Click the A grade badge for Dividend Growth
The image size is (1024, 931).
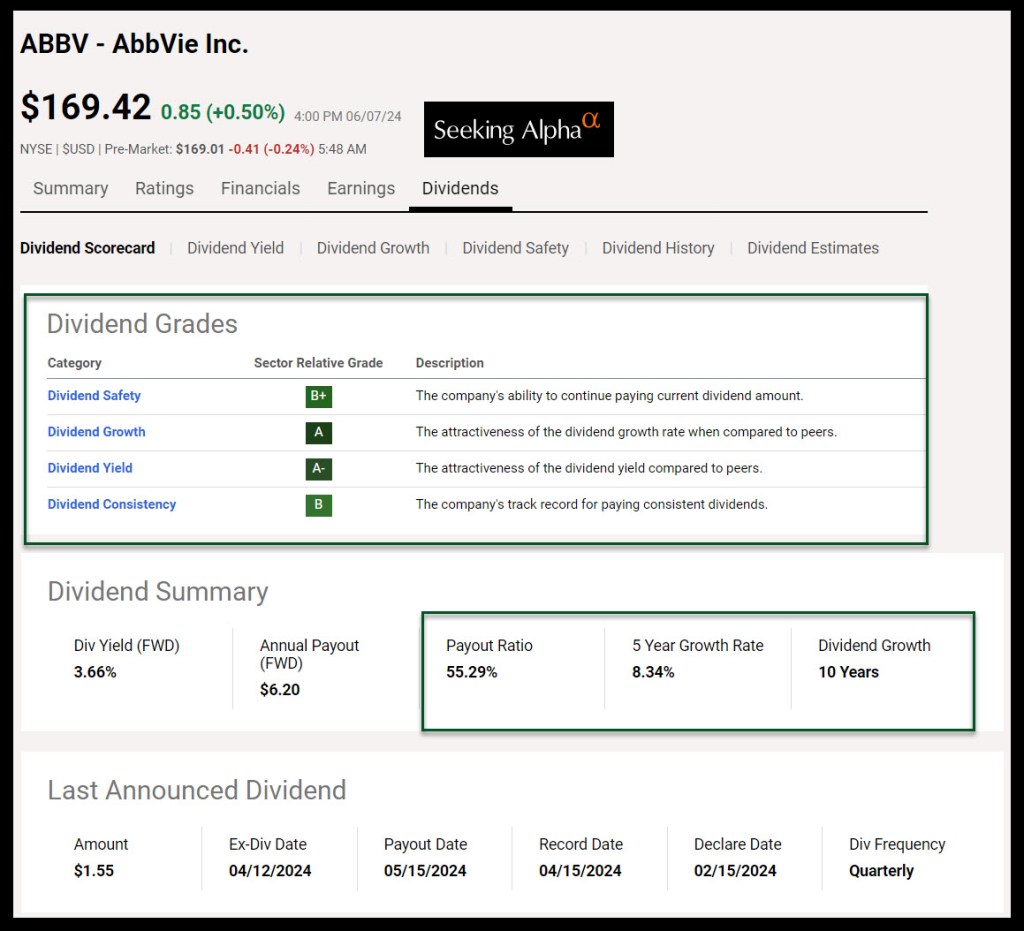click(318, 432)
